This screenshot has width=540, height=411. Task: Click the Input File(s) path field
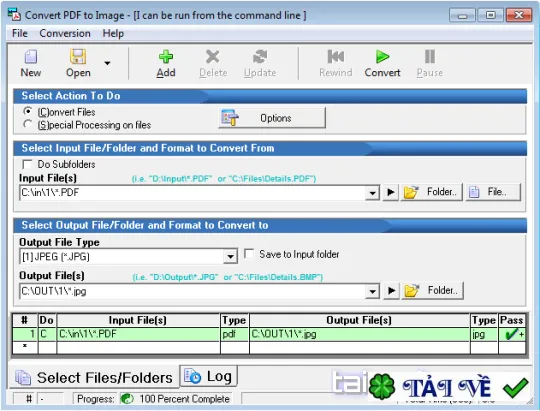coord(192,193)
